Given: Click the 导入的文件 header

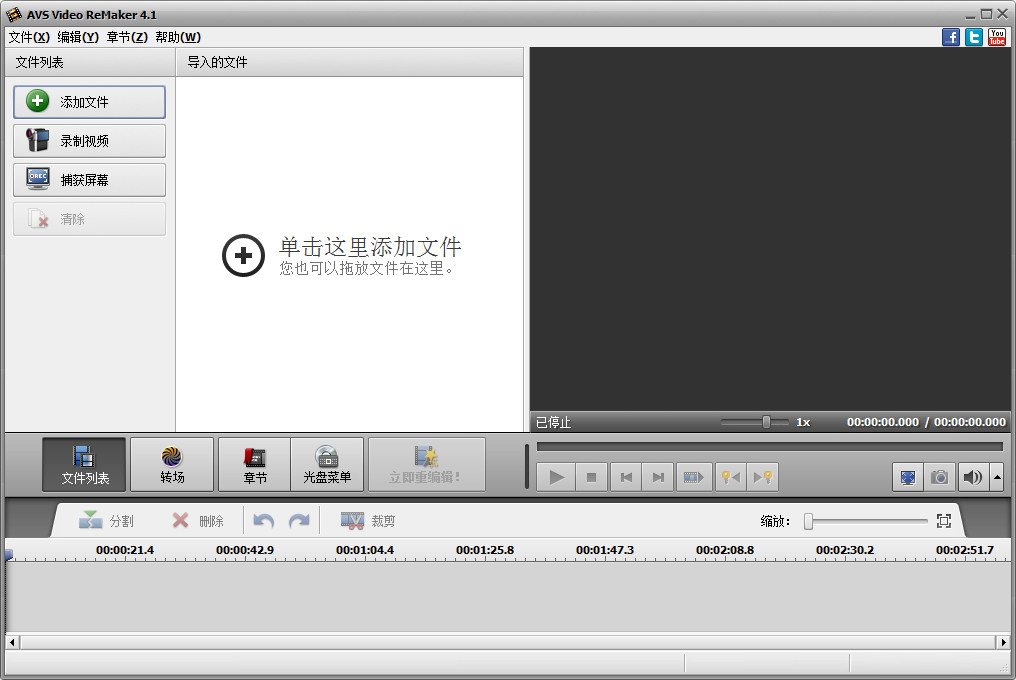Looking at the screenshot, I should [x=350, y=62].
